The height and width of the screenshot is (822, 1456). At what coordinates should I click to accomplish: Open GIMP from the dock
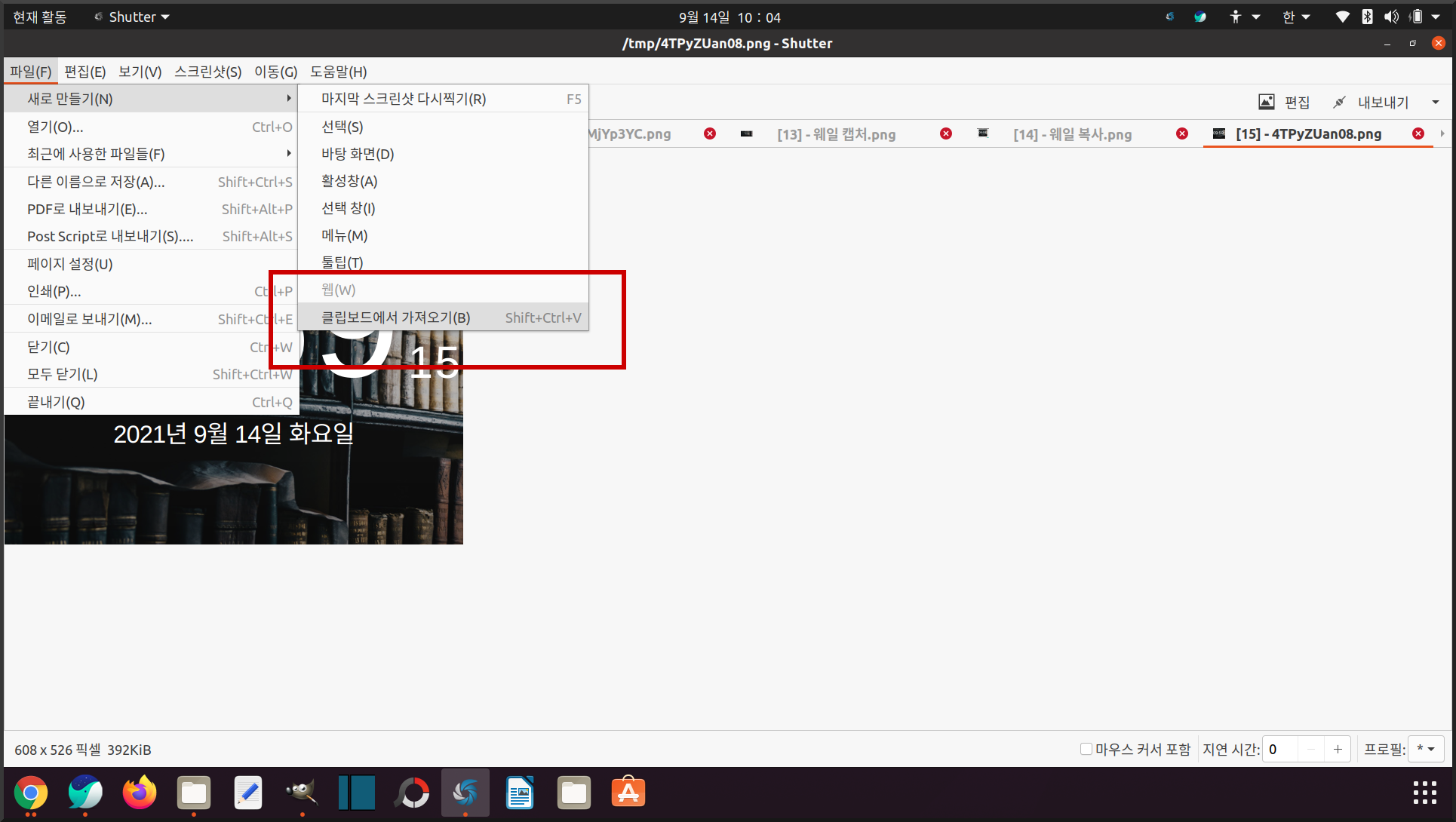(x=302, y=793)
